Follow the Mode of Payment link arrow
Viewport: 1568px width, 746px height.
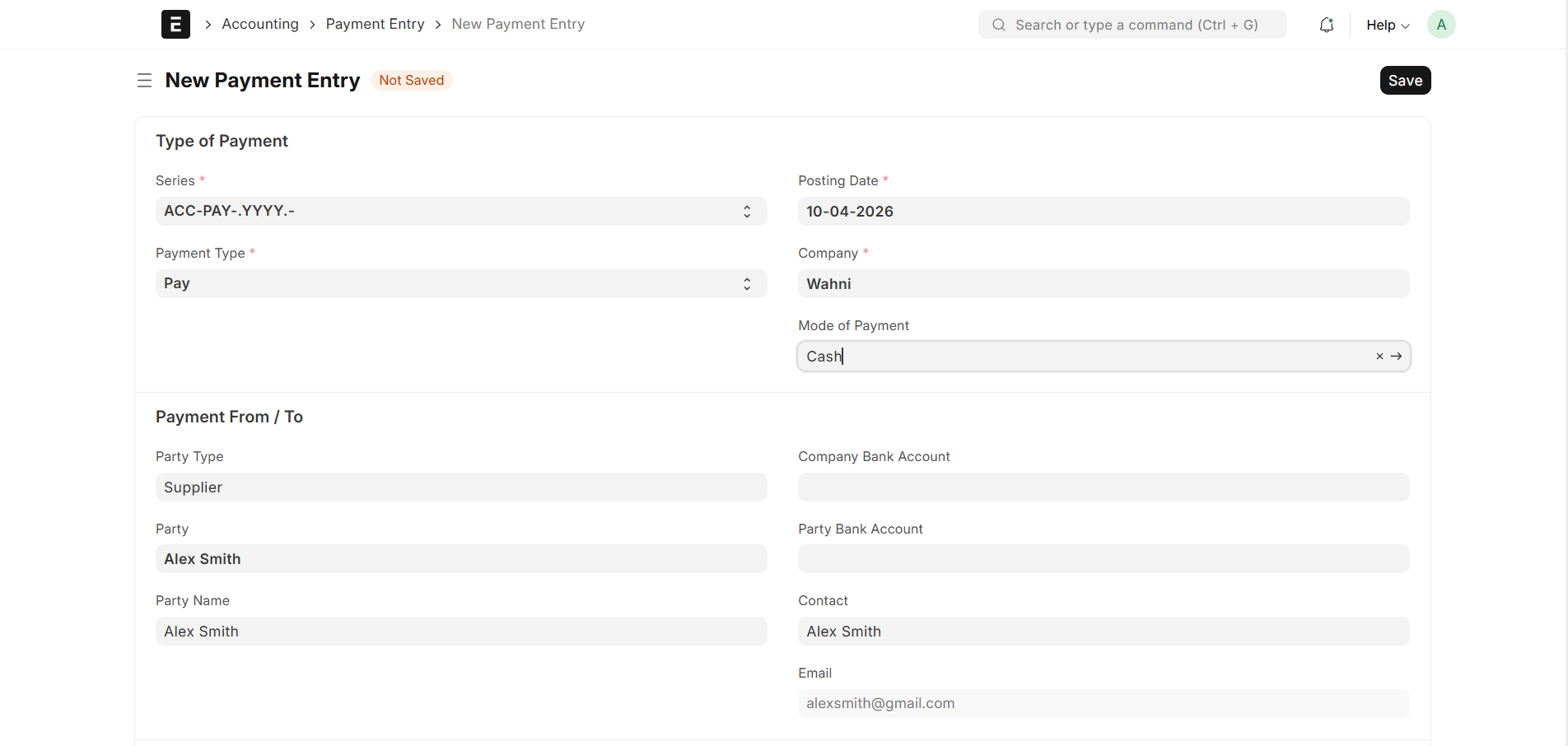pyautogui.click(x=1396, y=357)
